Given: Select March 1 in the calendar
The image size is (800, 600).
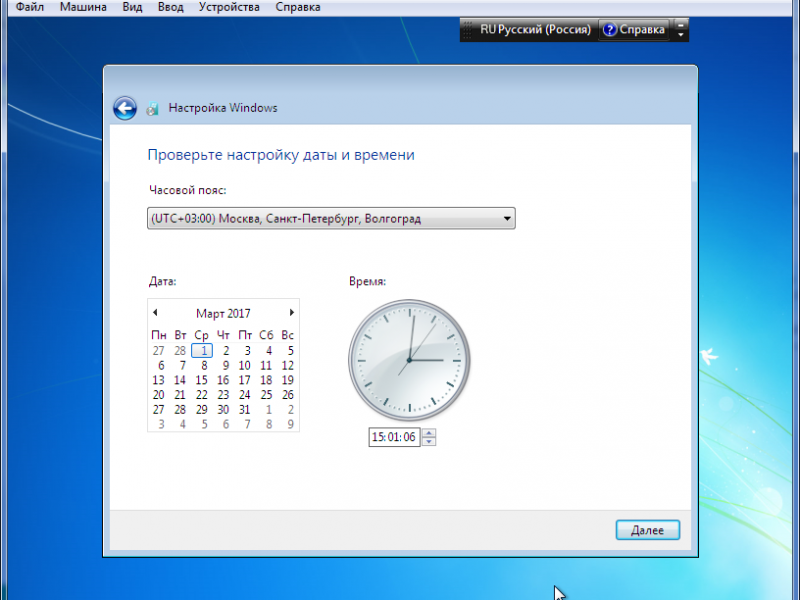Looking at the screenshot, I should [202, 351].
